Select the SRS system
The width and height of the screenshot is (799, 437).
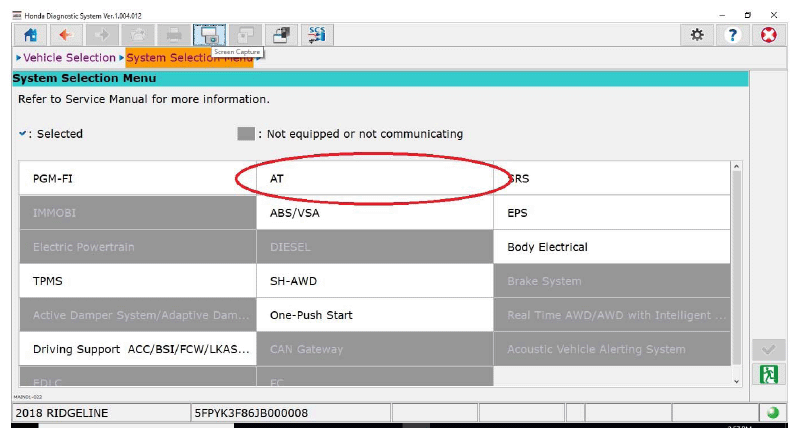pos(611,178)
